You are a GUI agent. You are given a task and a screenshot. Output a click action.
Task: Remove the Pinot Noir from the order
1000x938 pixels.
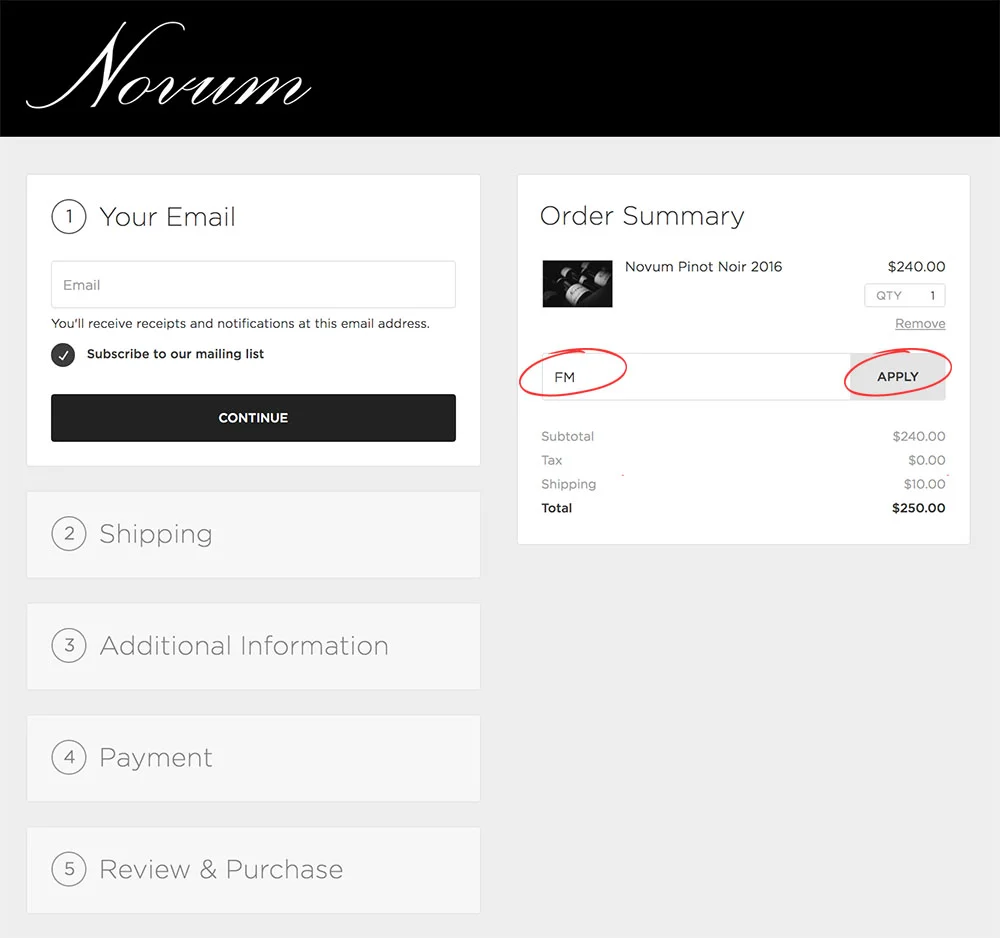920,323
